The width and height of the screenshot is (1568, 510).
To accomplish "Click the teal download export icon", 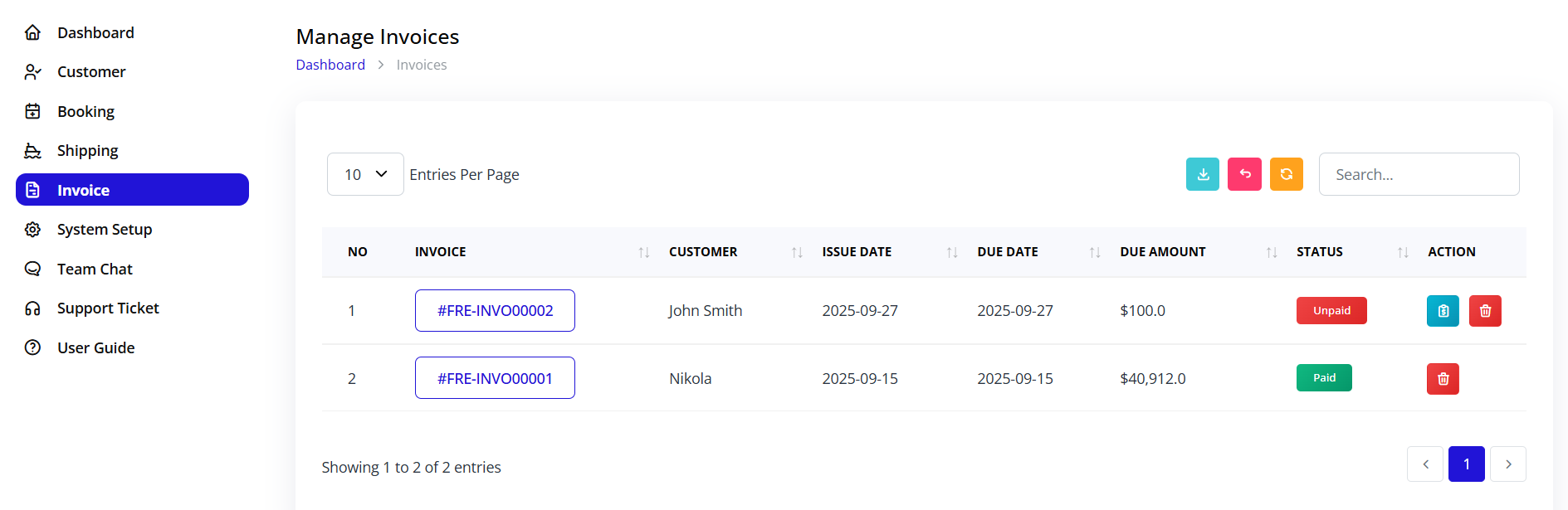I will pos(1202,174).
